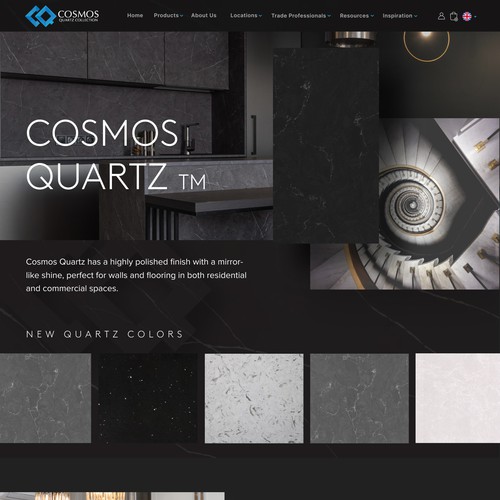Click the New Quartz Colors heading
The height and width of the screenshot is (500, 500).
[x=105, y=334]
